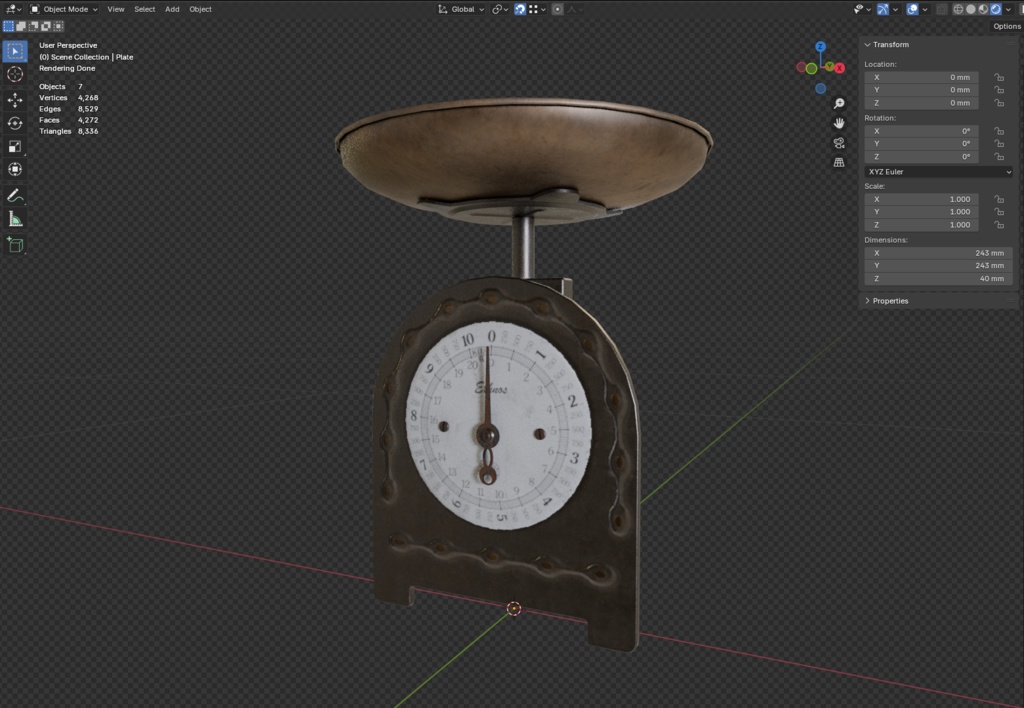Toggle lock on Rotation Y
Viewport: 1024px width, 708px height.
coord(999,144)
